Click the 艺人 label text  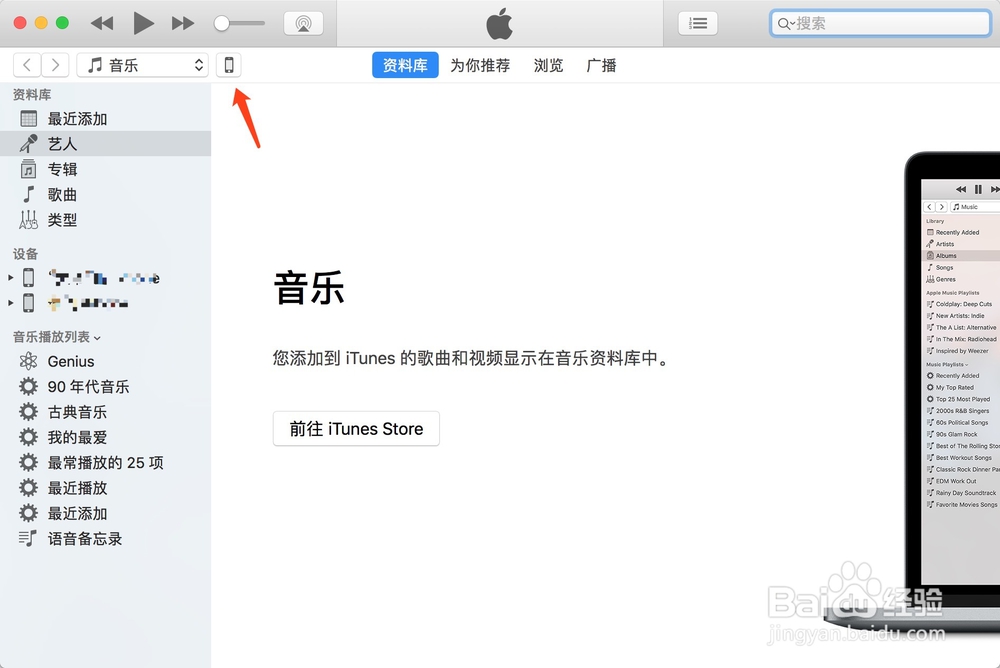(62, 144)
